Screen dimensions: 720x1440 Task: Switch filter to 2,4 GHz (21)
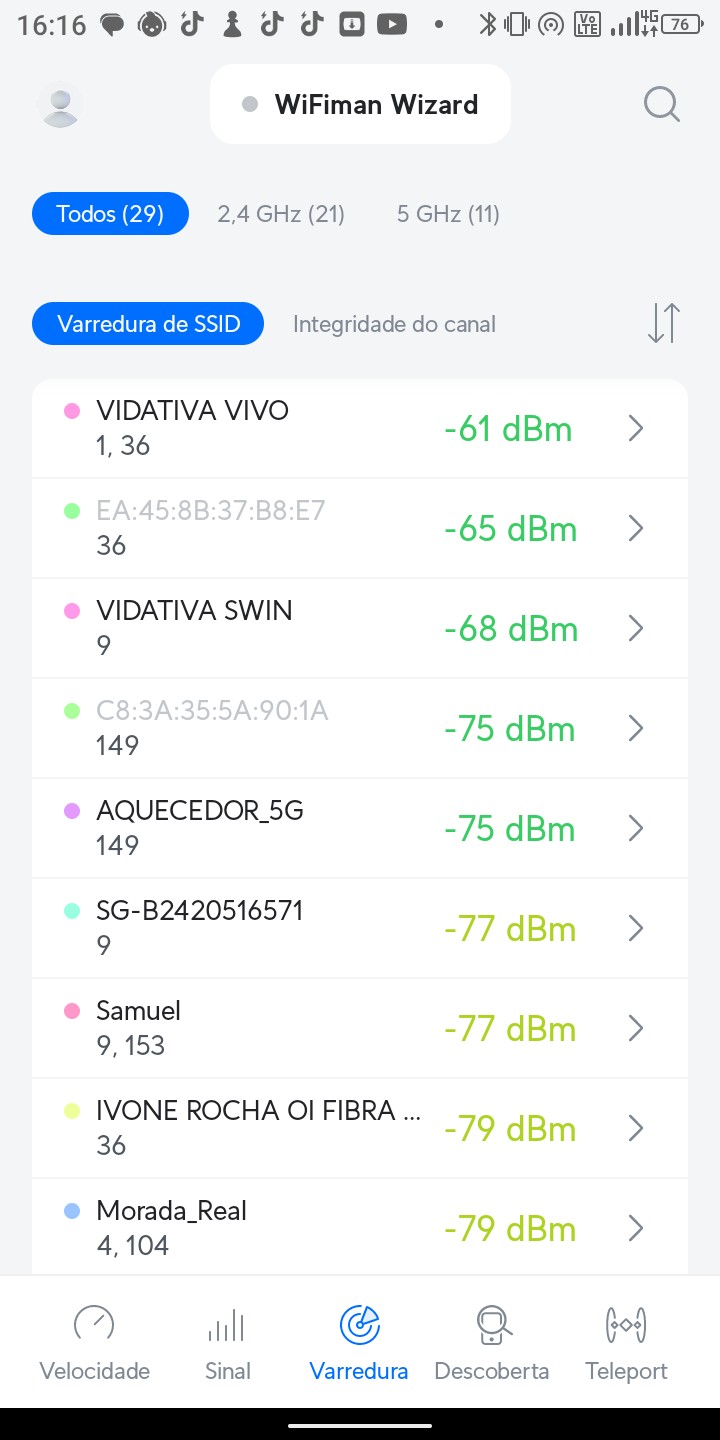(x=281, y=214)
